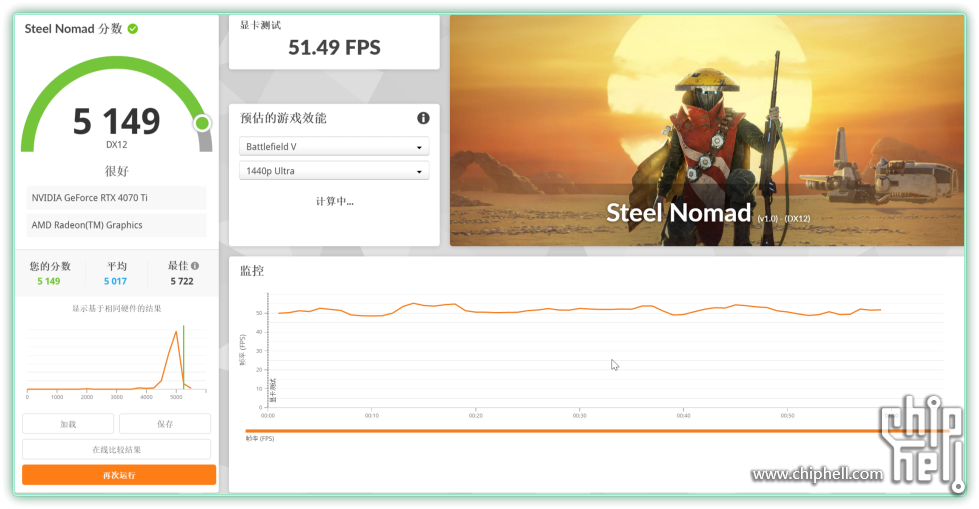
Task: Open the 1440p Ultra resolution dropdown
Action: (334, 170)
